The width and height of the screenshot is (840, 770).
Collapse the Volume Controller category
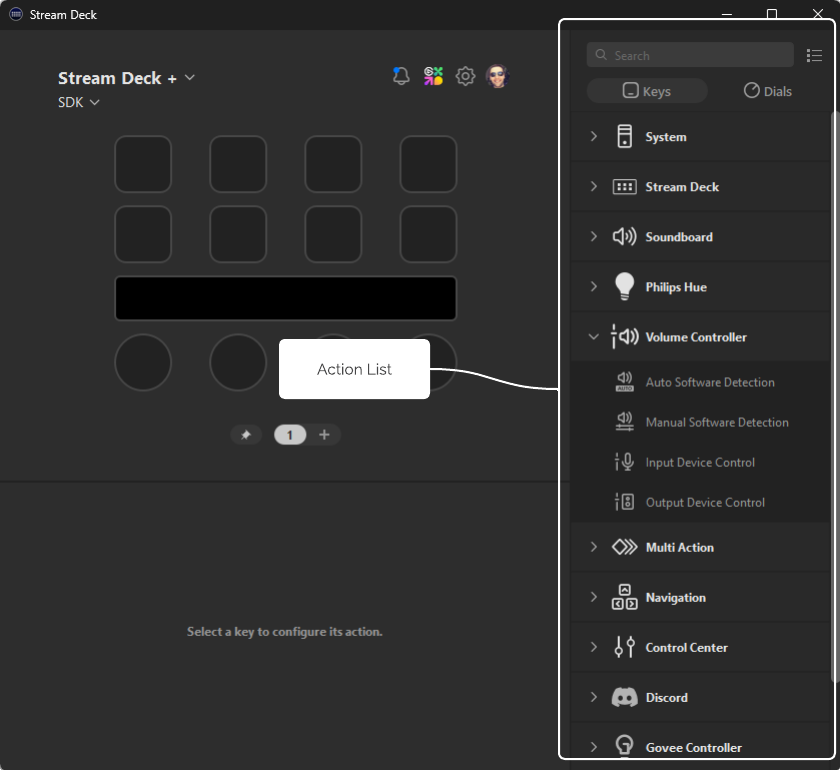(594, 337)
